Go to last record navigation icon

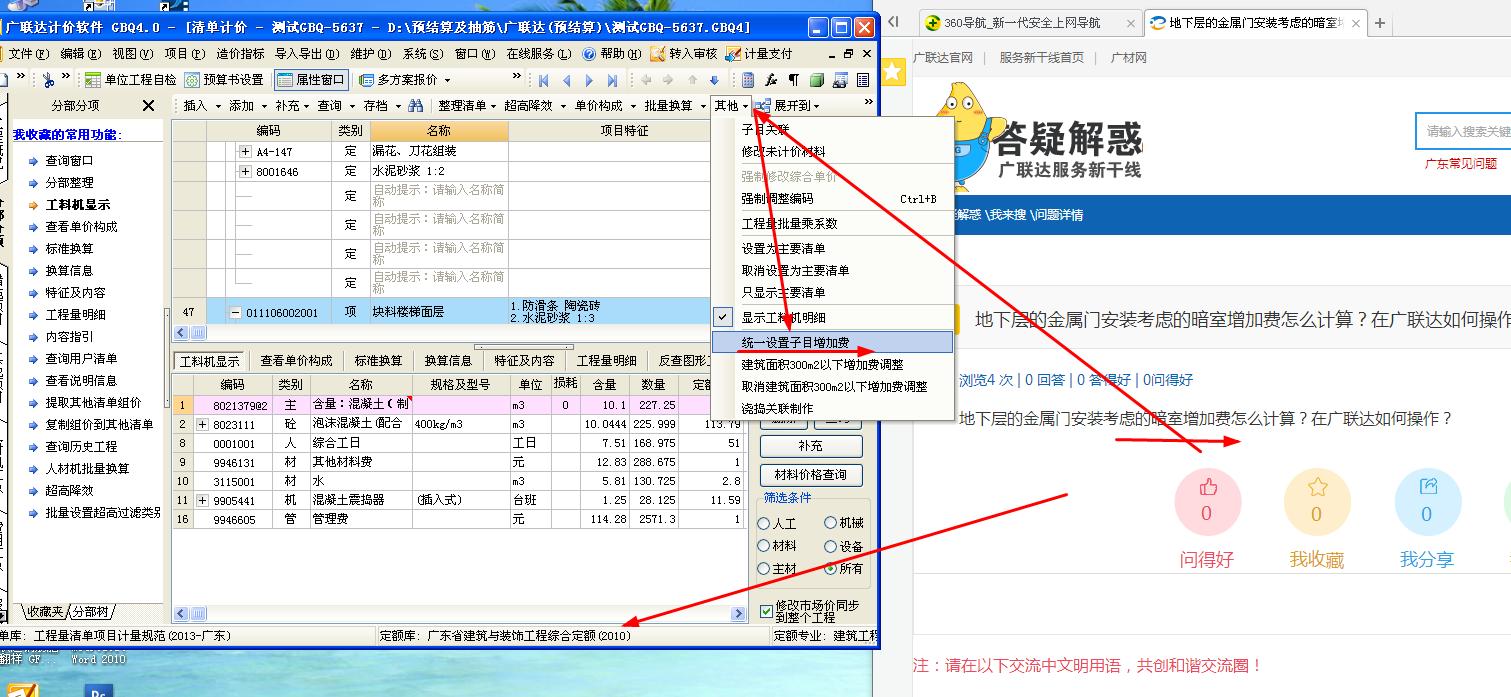click(x=612, y=80)
